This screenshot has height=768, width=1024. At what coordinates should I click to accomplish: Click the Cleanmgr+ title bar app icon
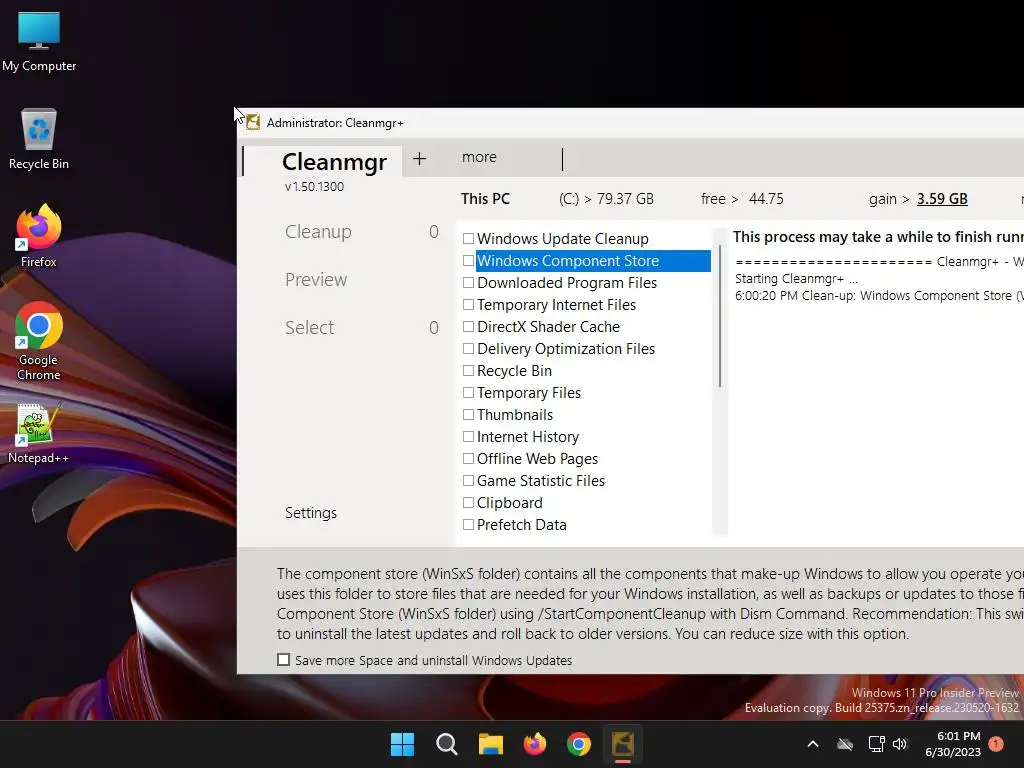click(253, 123)
